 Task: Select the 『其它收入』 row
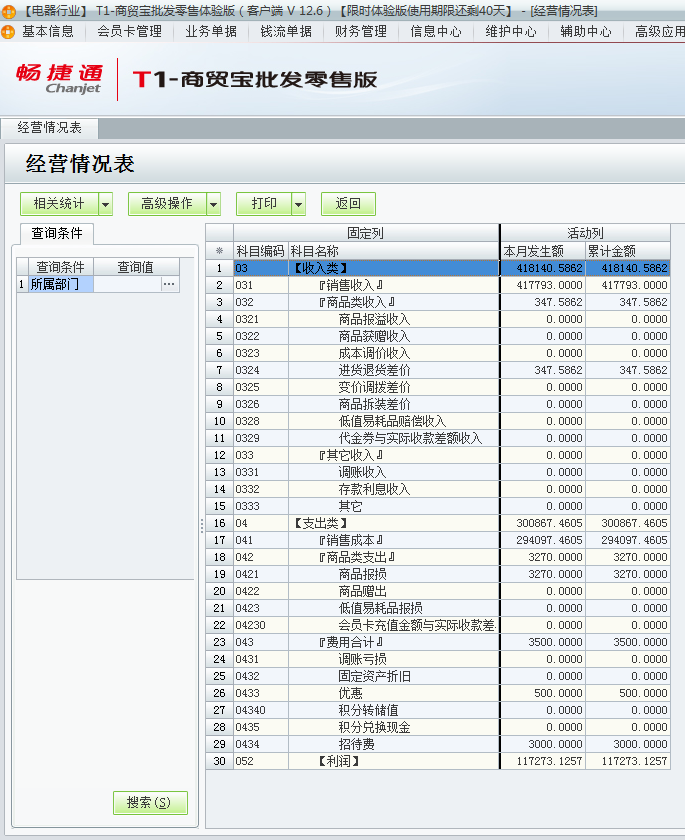(438, 455)
